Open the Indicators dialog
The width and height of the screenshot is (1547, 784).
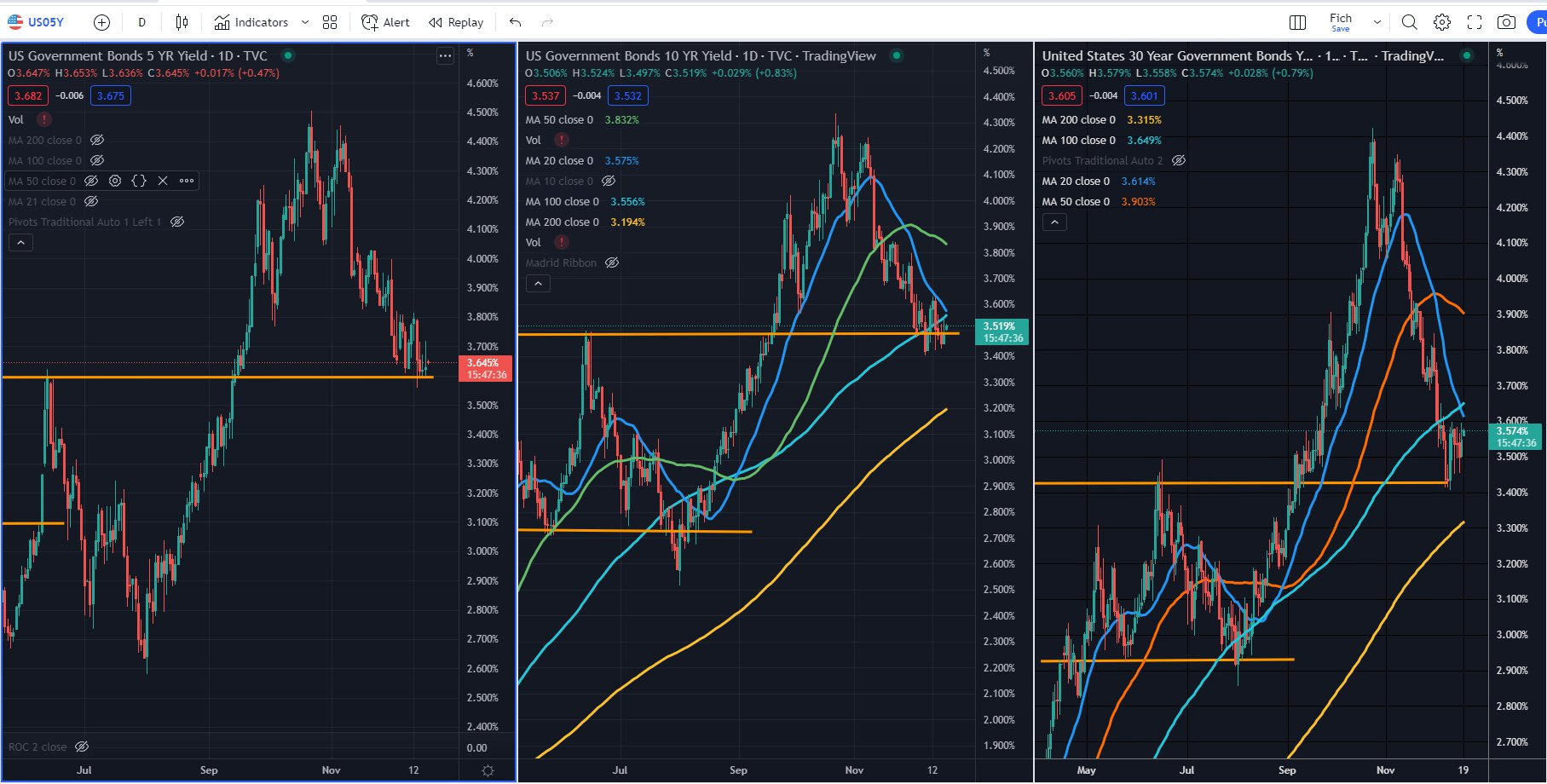coord(251,22)
